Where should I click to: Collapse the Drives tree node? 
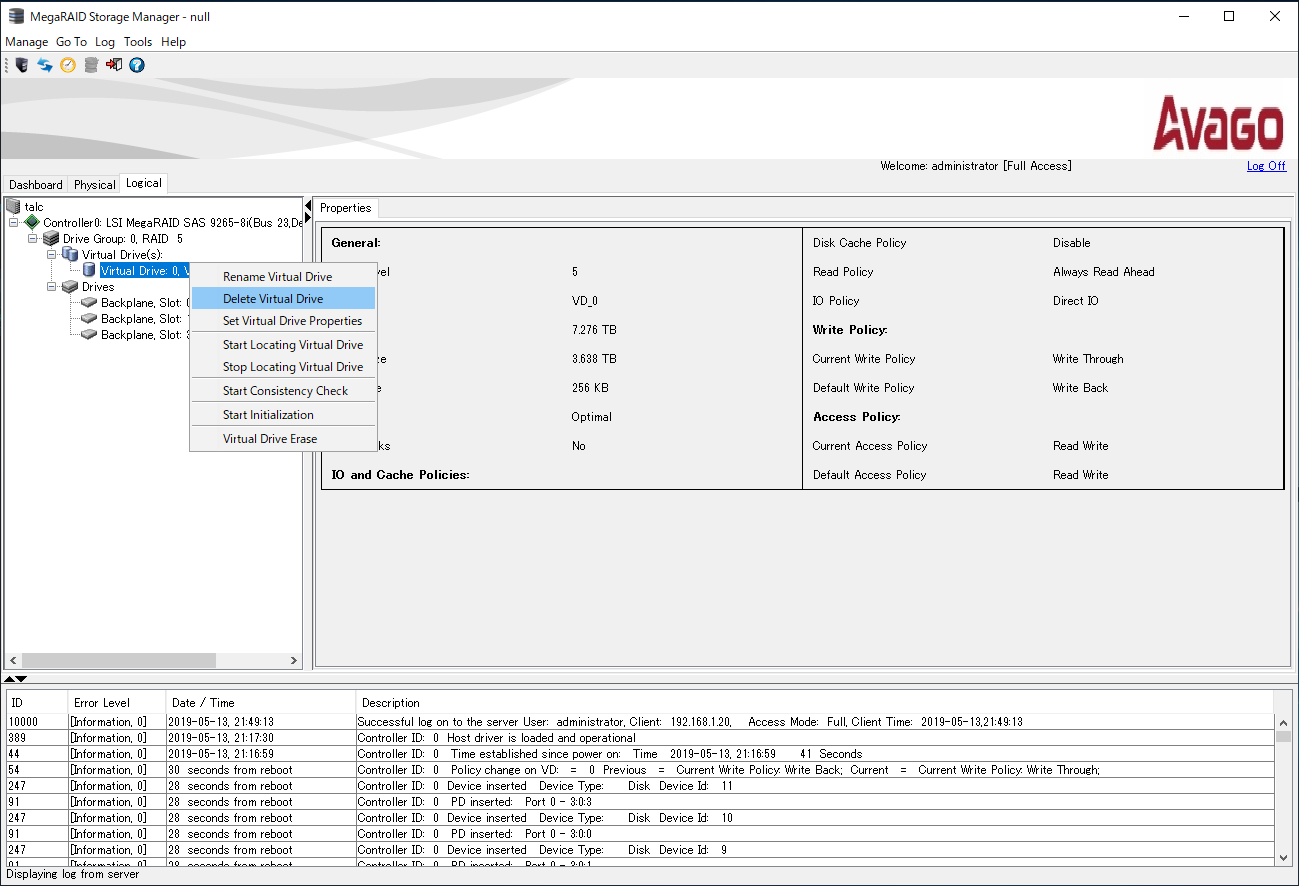click(52, 287)
